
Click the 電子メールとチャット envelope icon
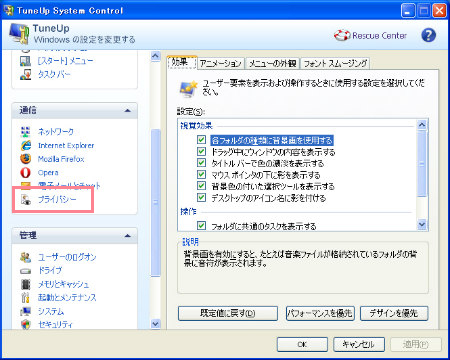point(25,185)
